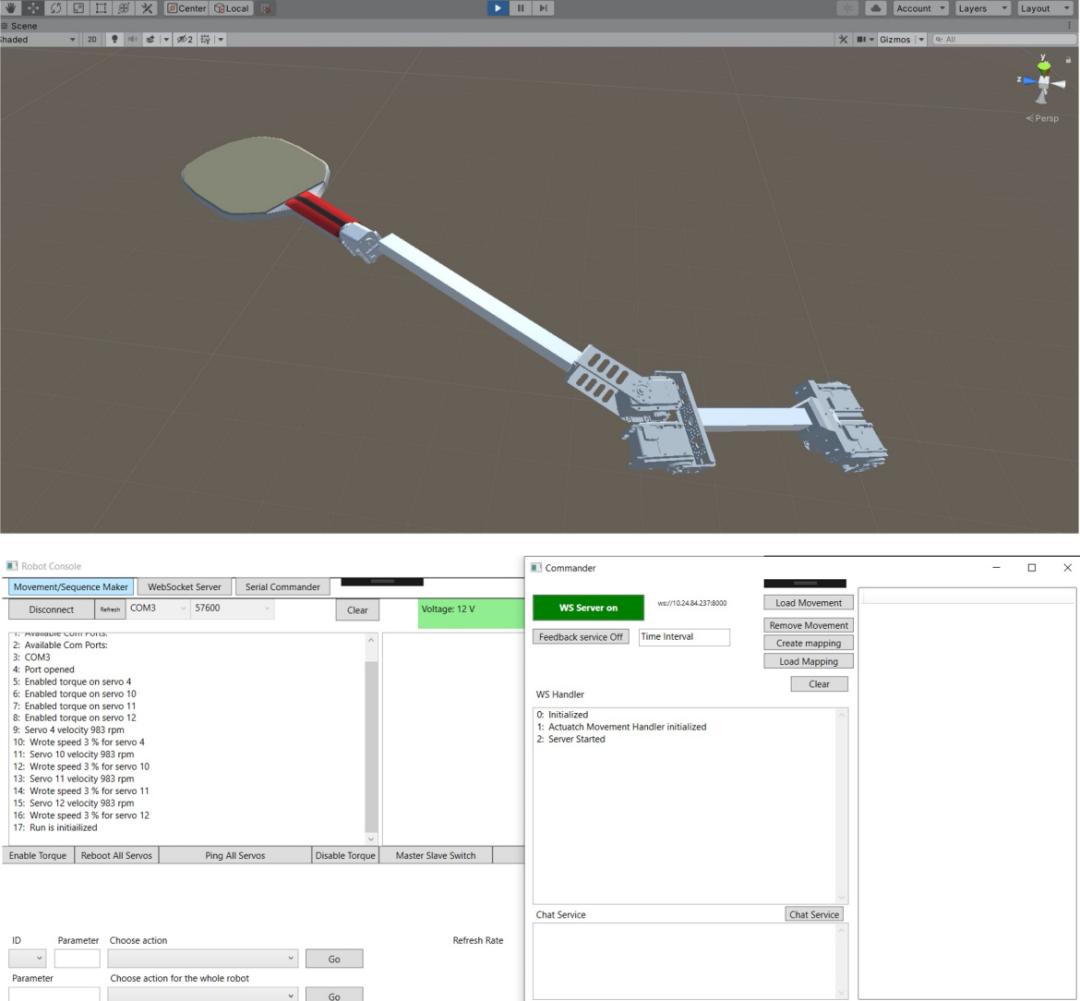Open the Serial Commander tab
Screen dimensions: 1080x1001
coord(282,587)
